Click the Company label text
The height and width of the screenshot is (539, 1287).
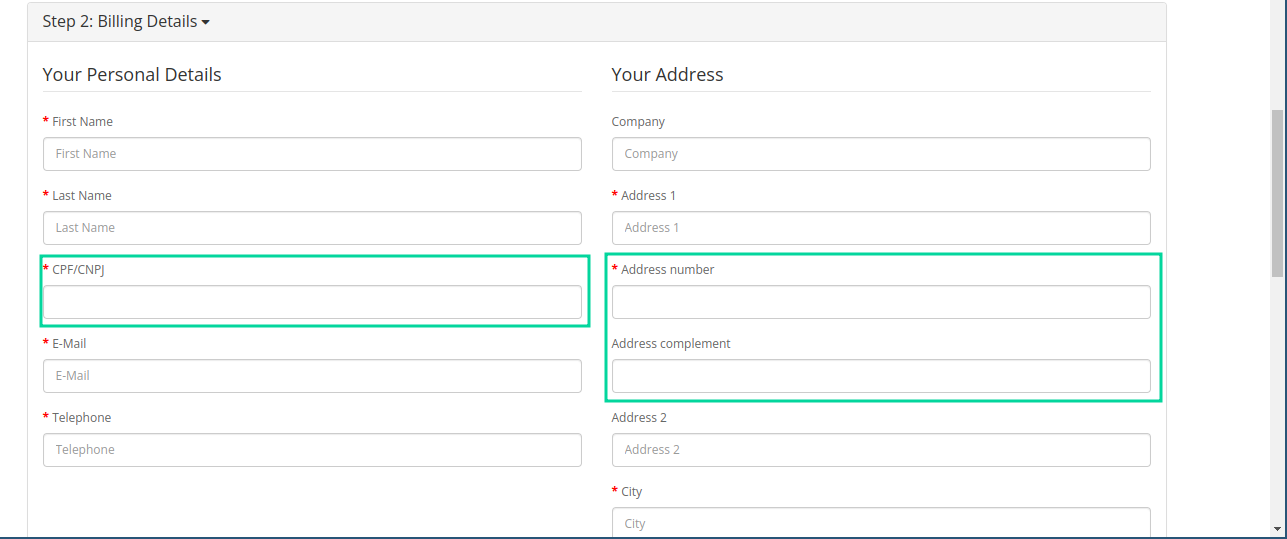[638, 122]
